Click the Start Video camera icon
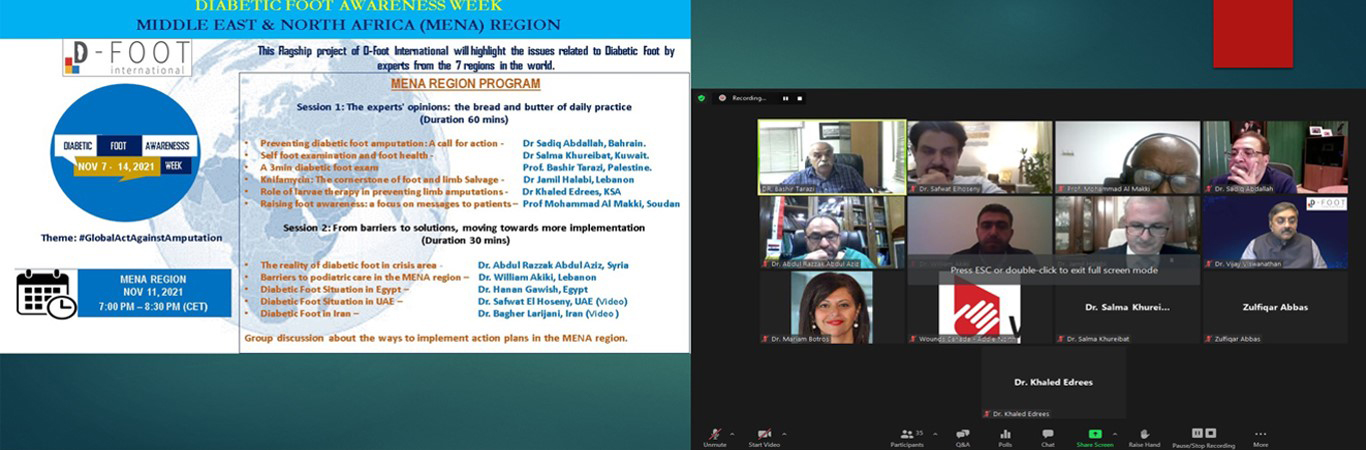The image size is (1366, 450). point(764,434)
